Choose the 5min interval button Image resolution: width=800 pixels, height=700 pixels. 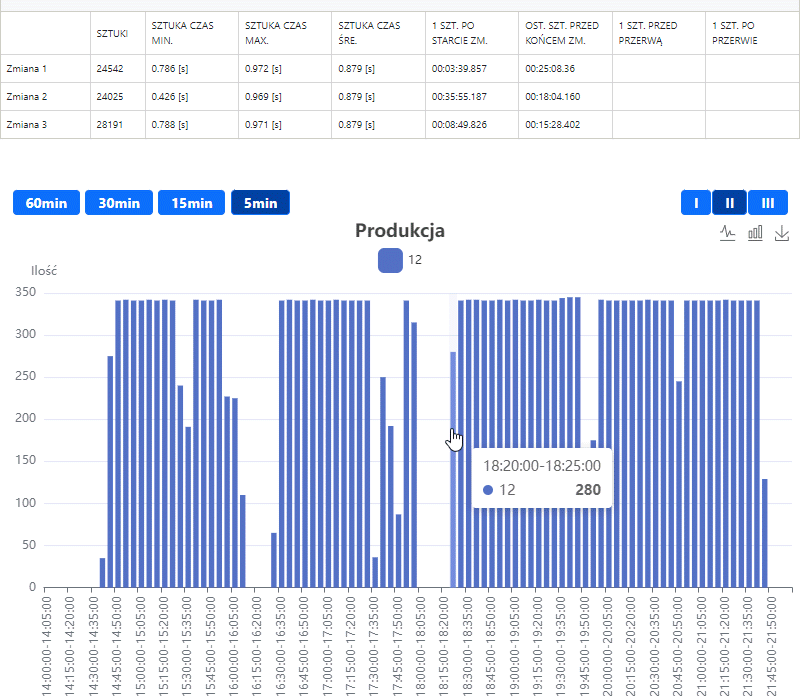(x=260, y=203)
